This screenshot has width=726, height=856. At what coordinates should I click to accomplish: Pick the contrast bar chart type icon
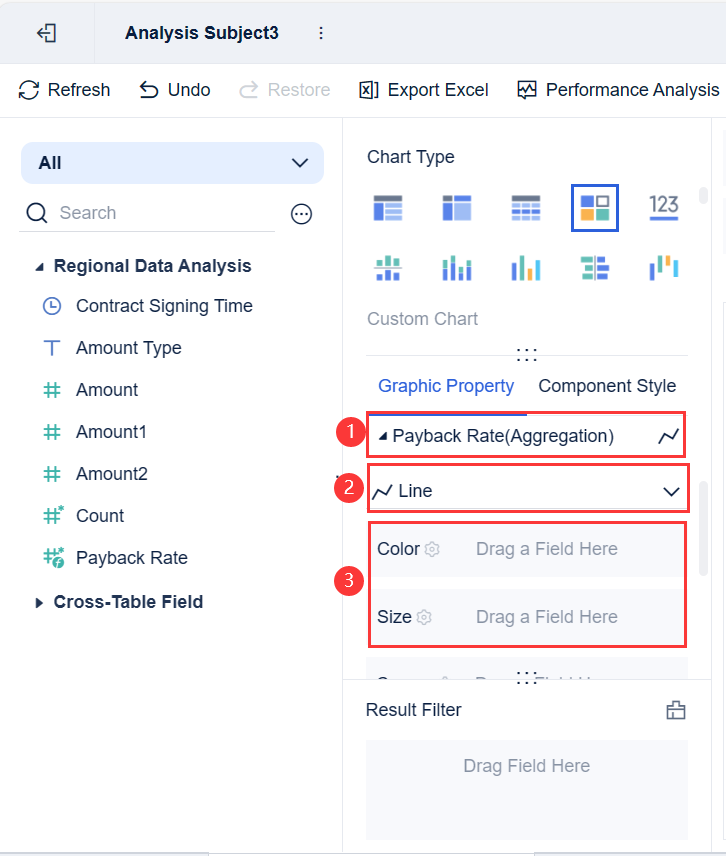click(595, 268)
